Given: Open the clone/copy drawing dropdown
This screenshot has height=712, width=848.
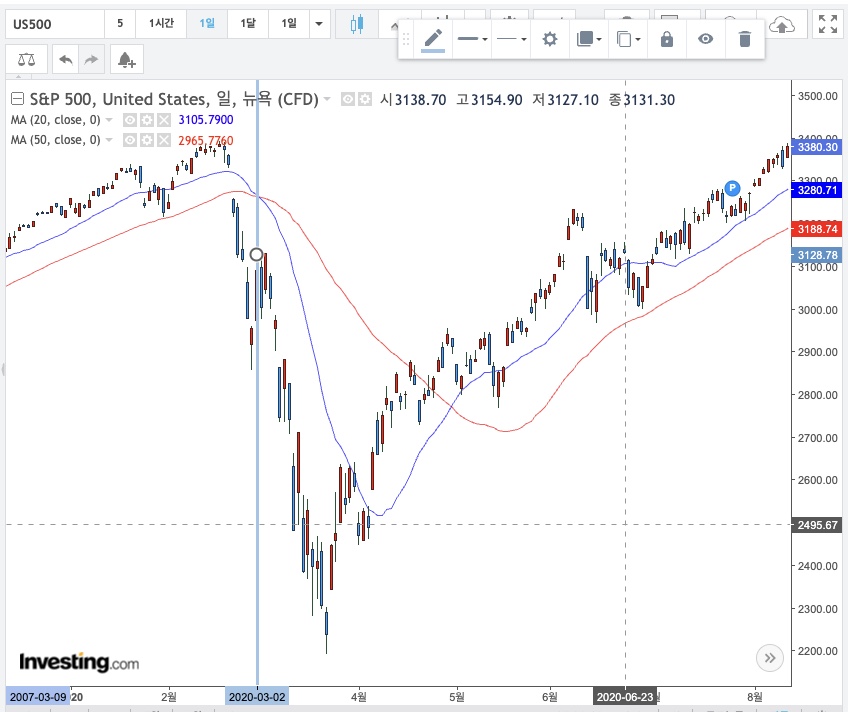Looking at the screenshot, I should coord(628,39).
